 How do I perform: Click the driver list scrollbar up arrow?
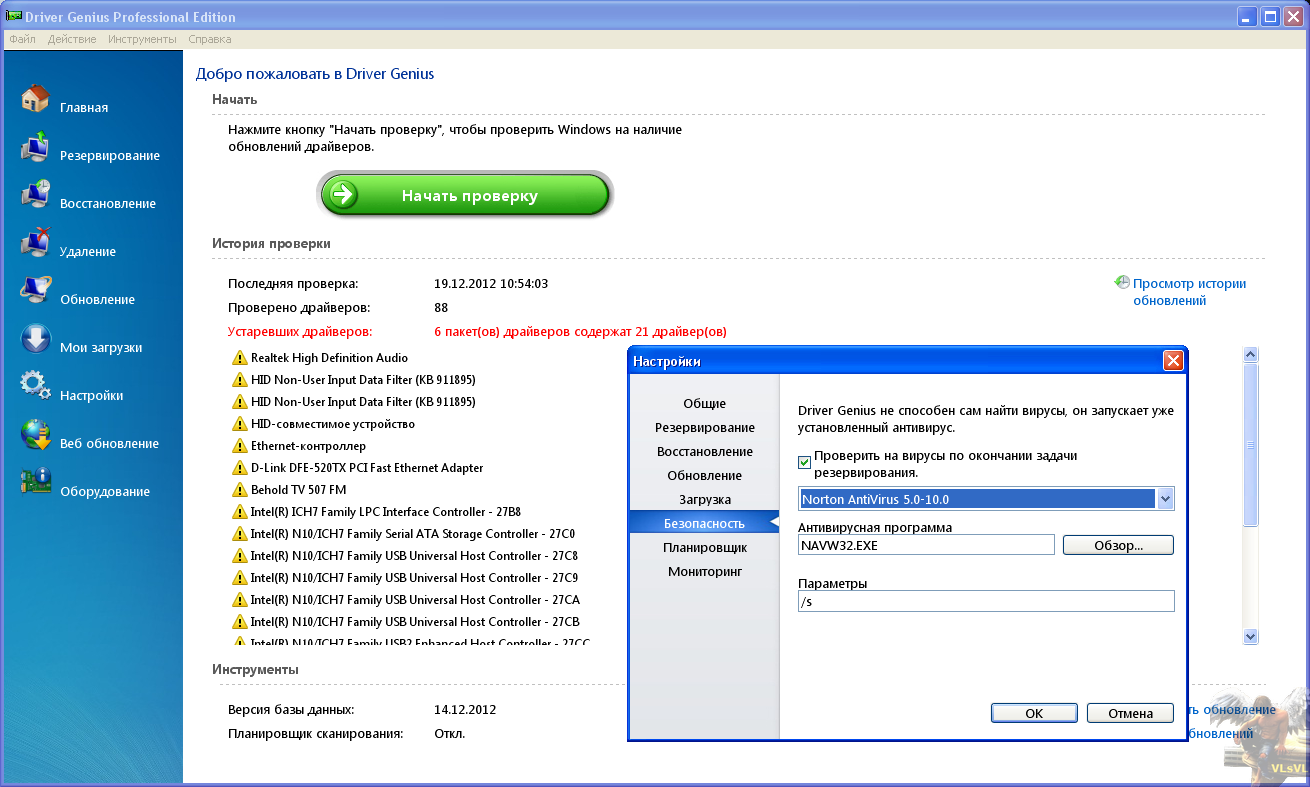(1250, 354)
